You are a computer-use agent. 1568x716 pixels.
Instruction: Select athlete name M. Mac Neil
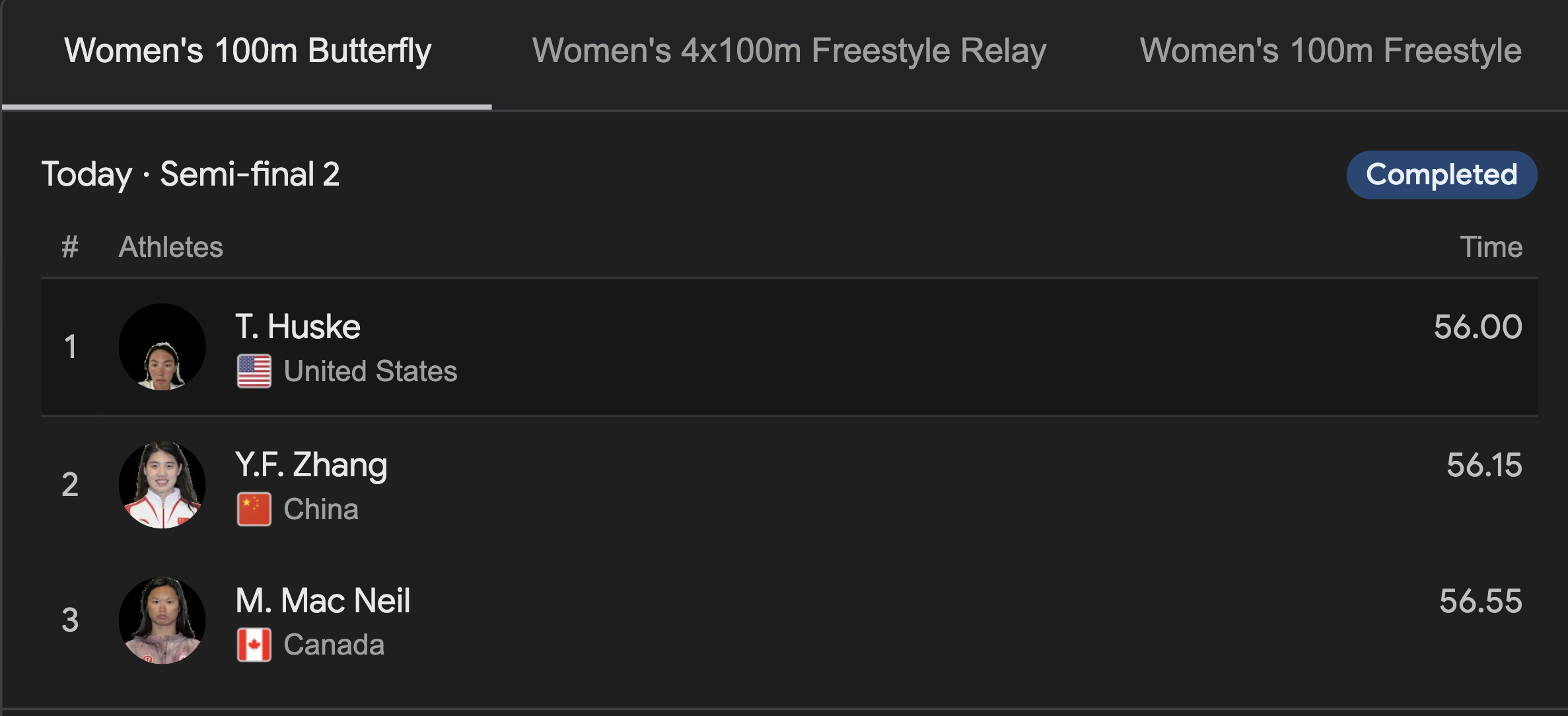(323, 601)
